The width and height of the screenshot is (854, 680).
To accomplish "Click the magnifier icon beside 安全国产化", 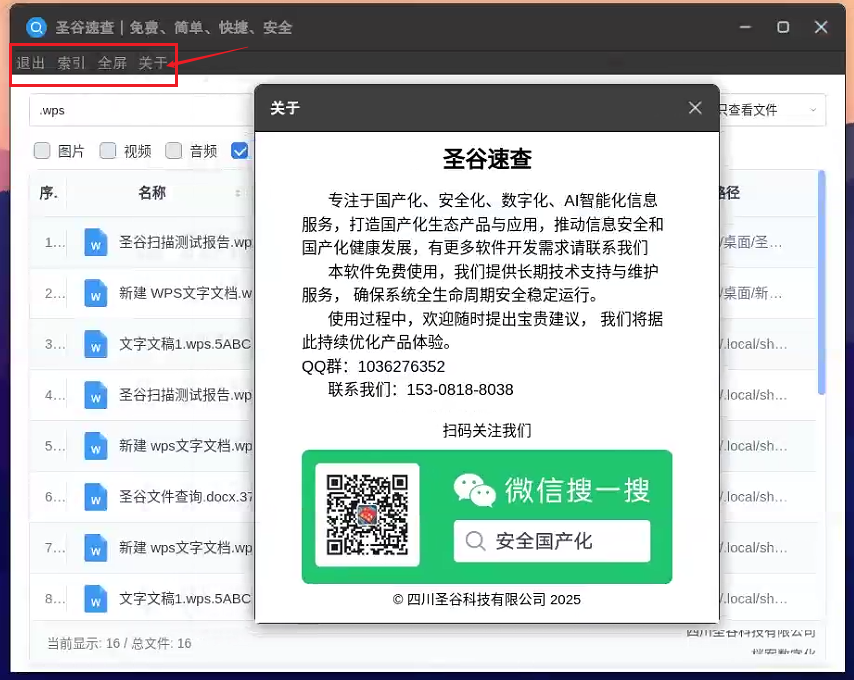I will (x=476, y=541).
